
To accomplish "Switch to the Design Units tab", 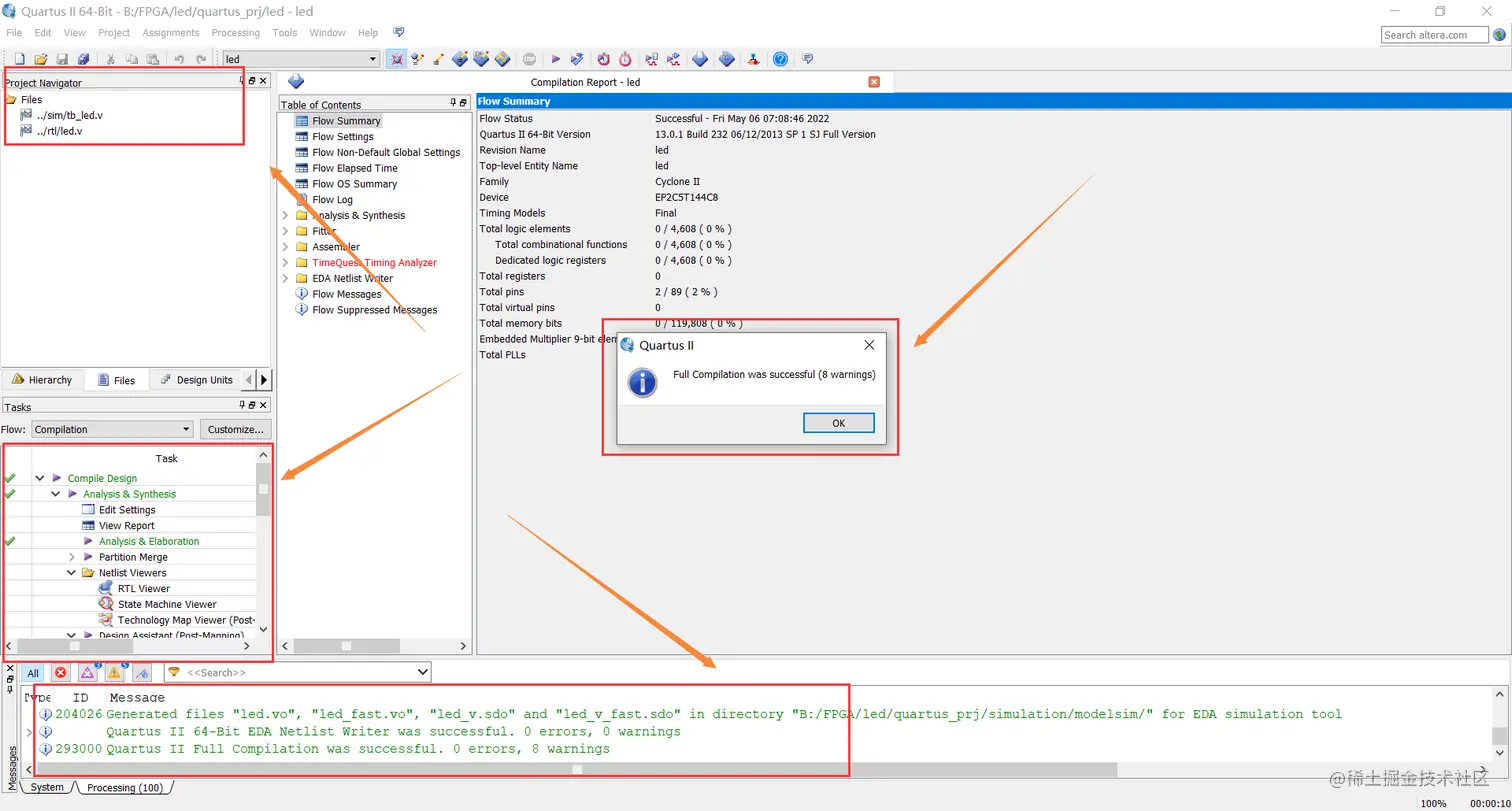I will point(197,380).
